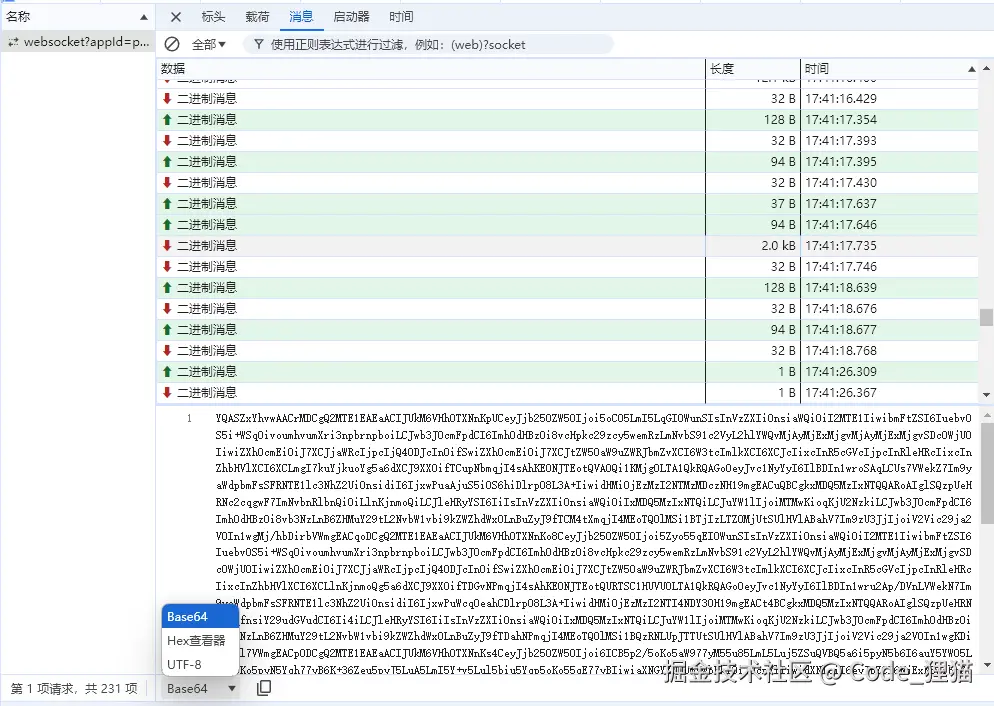Switch to the 标头 tab
This screenshot has width=994, height=706.
213,16
